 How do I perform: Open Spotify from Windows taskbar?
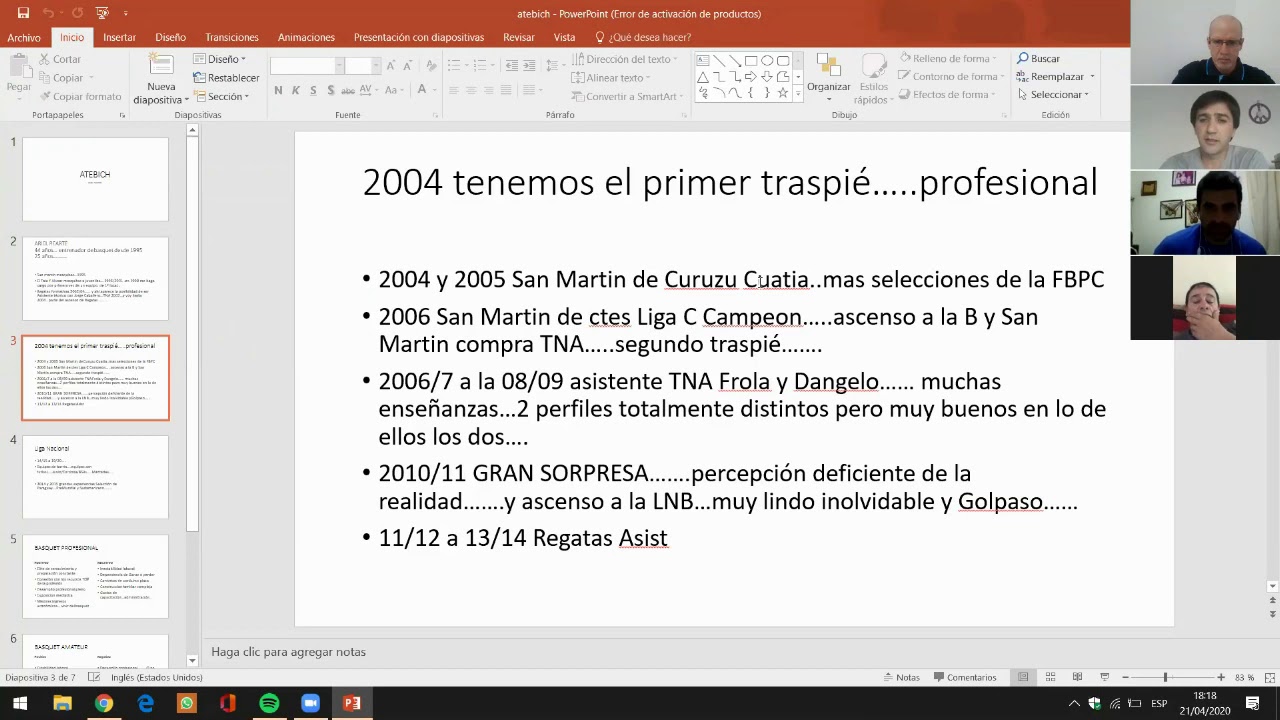click(x=269, y=703)
